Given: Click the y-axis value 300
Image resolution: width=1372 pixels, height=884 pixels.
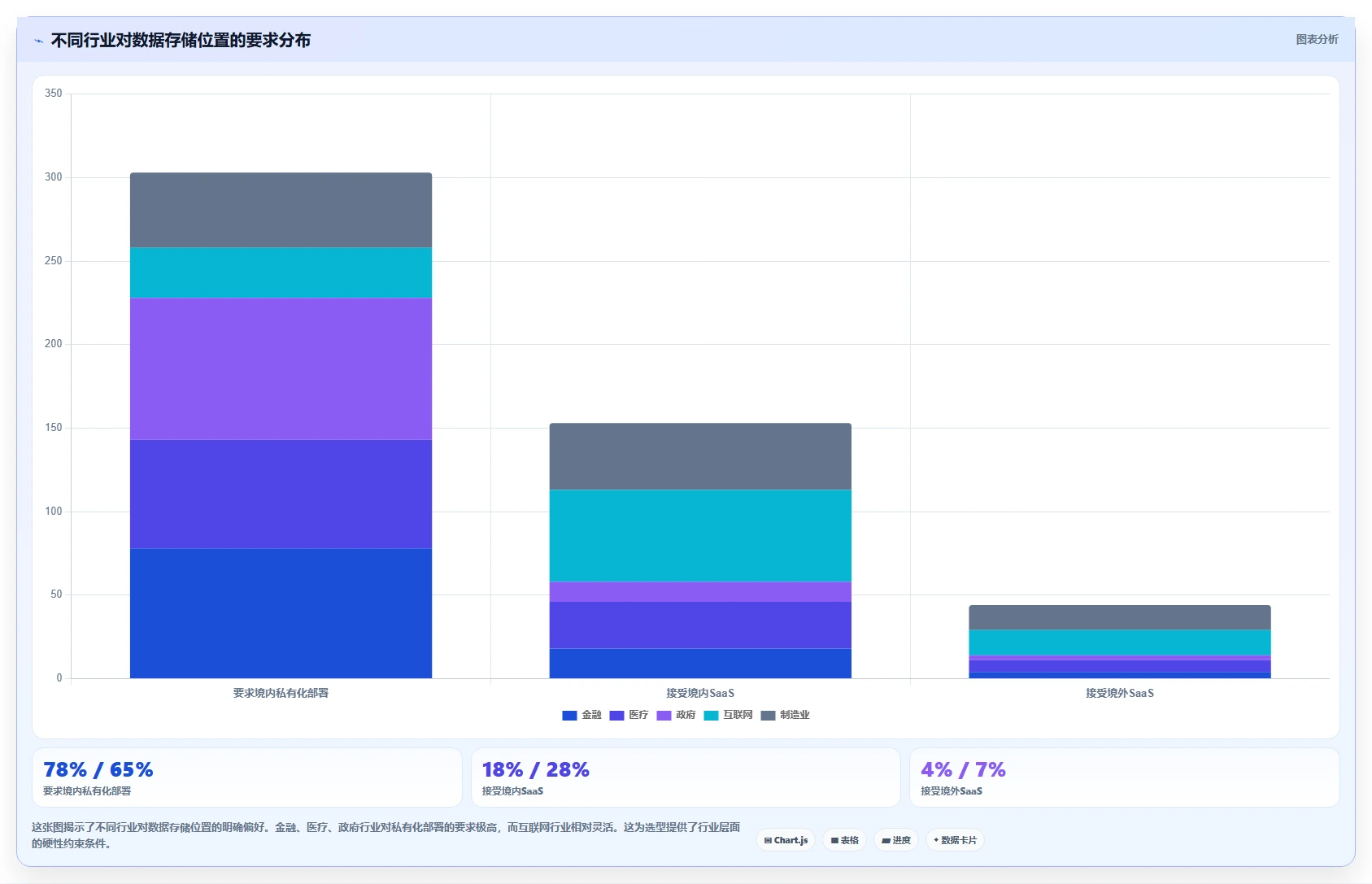Looking at the screenshot, I should tap(53, 177).
